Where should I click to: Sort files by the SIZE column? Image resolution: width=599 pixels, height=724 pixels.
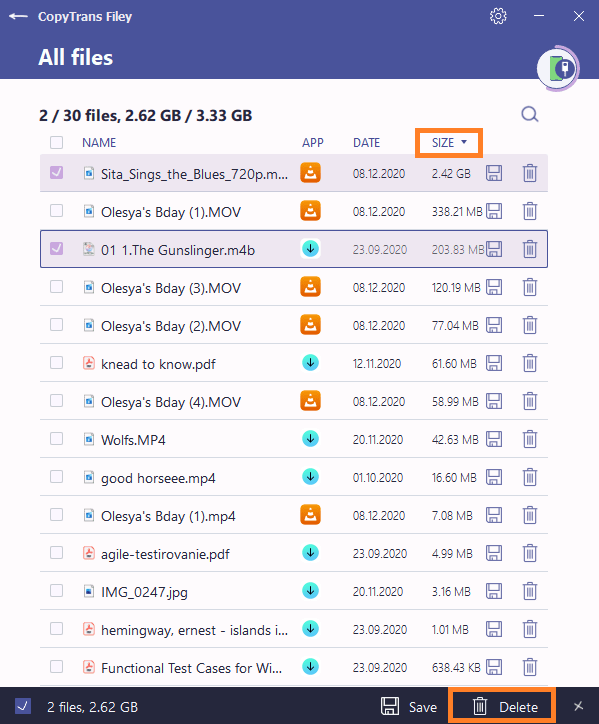[449, 143]
